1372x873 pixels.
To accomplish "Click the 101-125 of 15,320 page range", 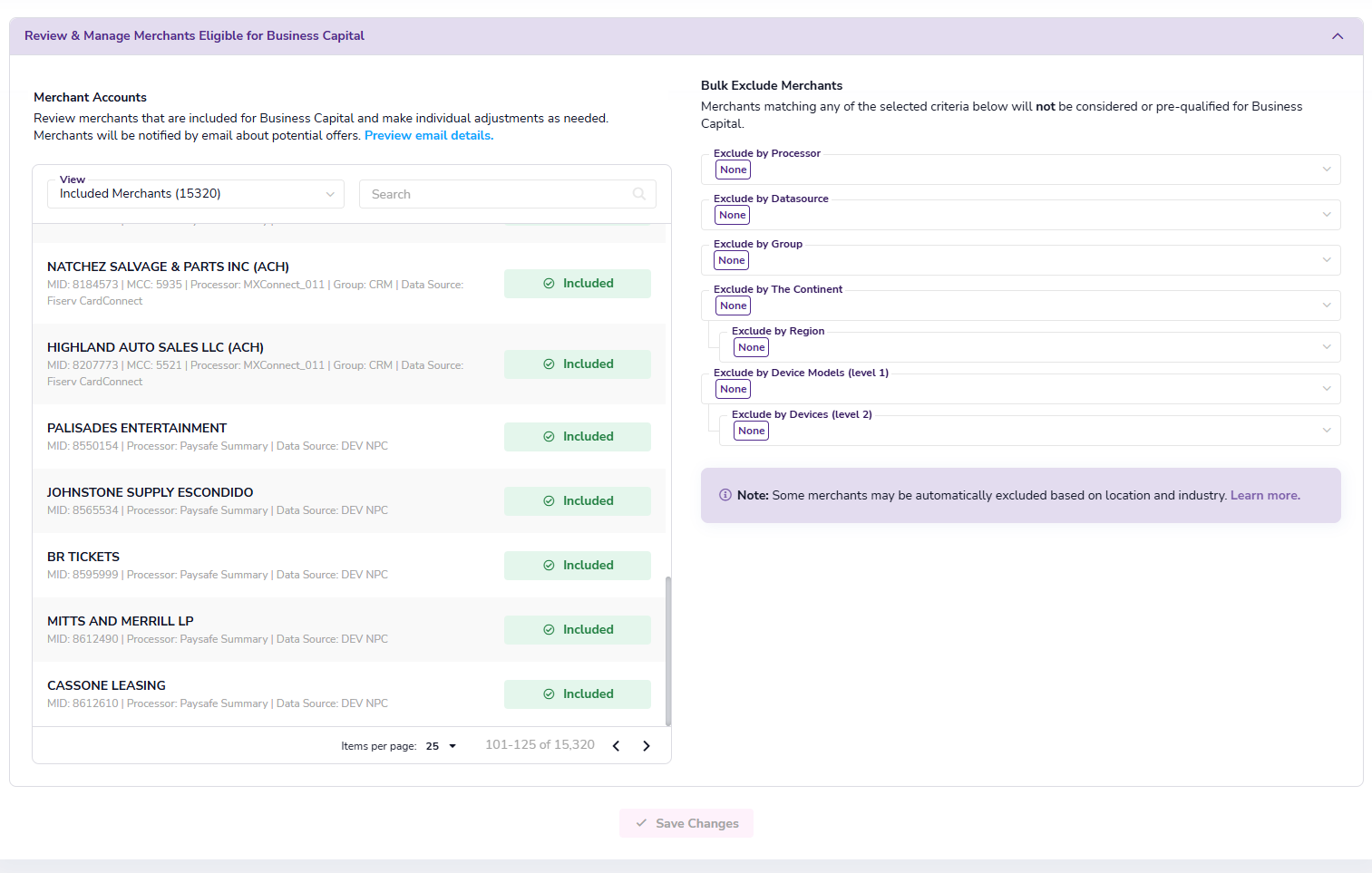I will [x=540, y=744].
